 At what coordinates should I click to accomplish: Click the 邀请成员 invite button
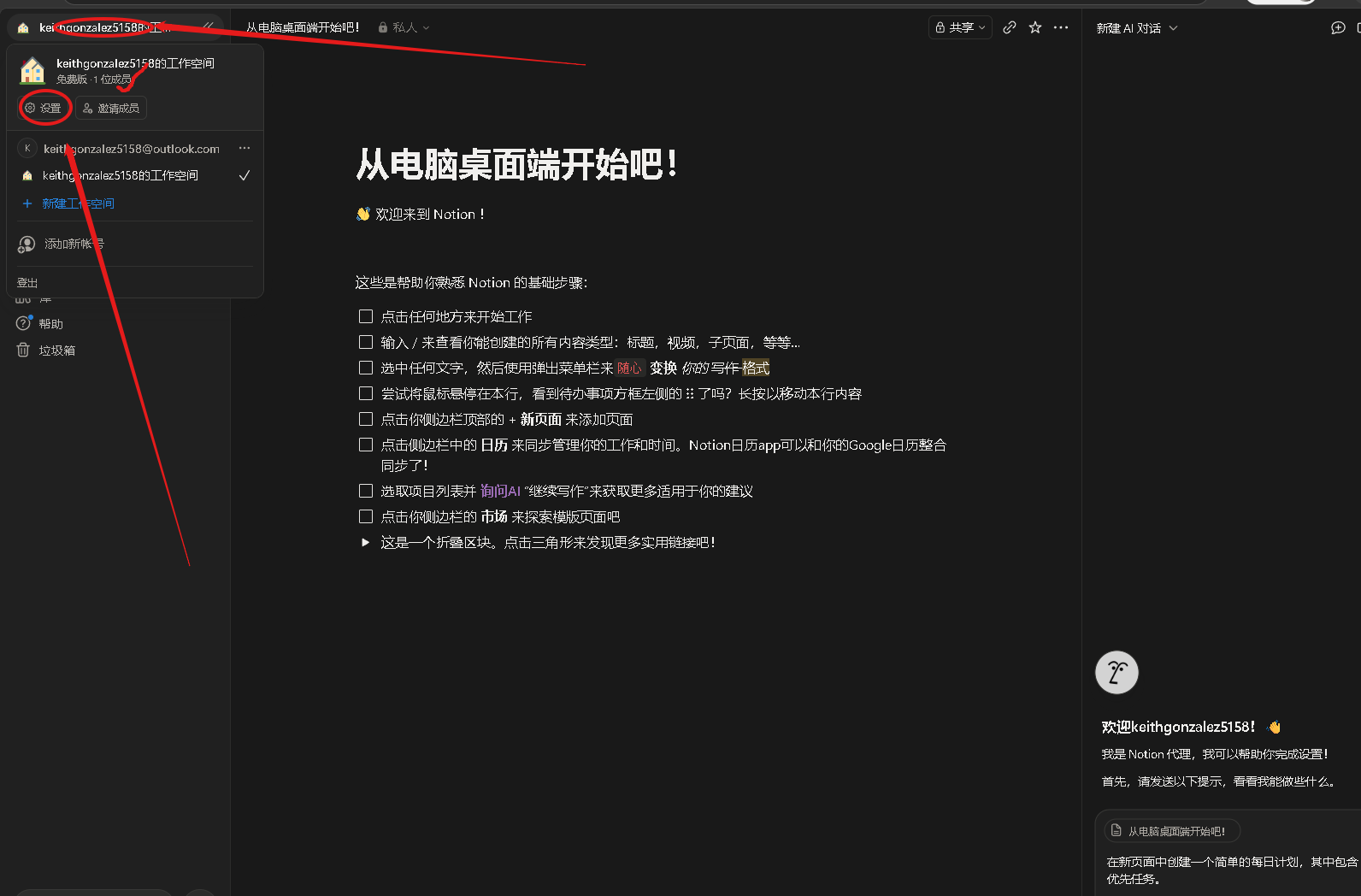point(111,109)
